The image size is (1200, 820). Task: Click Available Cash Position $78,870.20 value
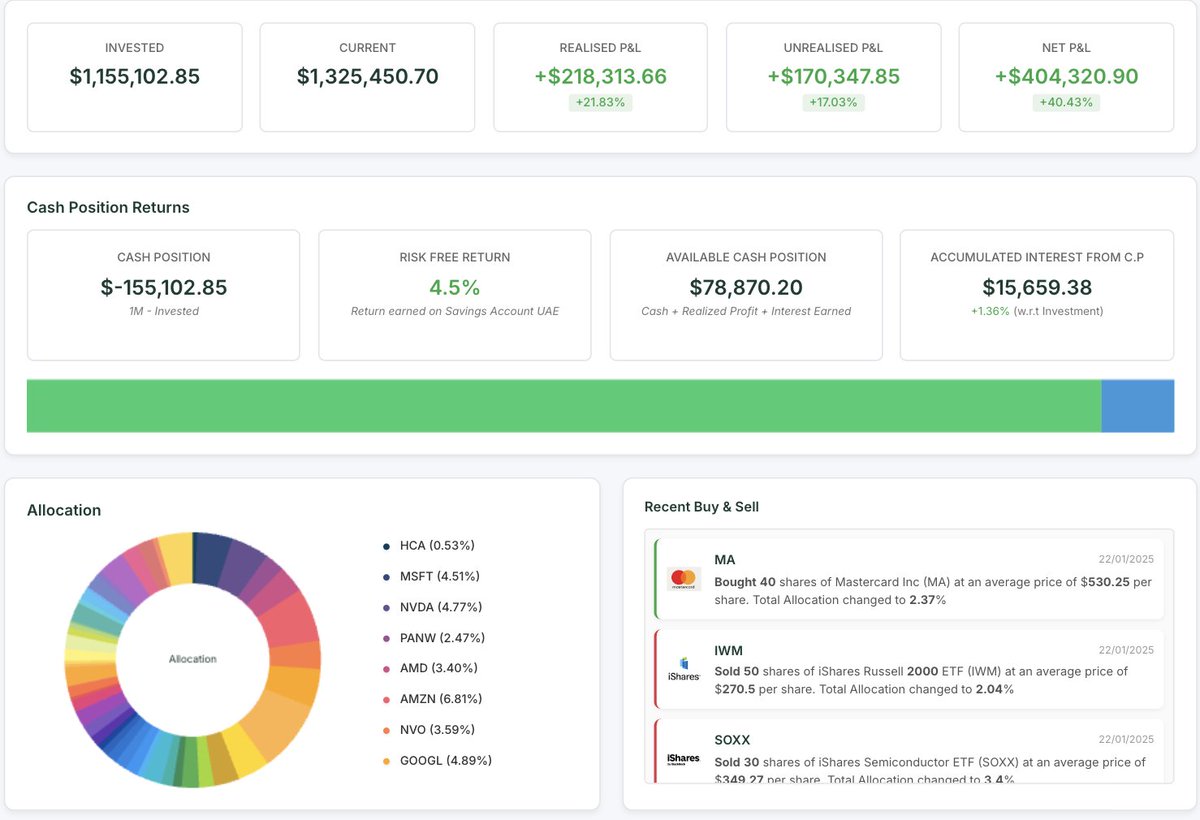[746, 288]
